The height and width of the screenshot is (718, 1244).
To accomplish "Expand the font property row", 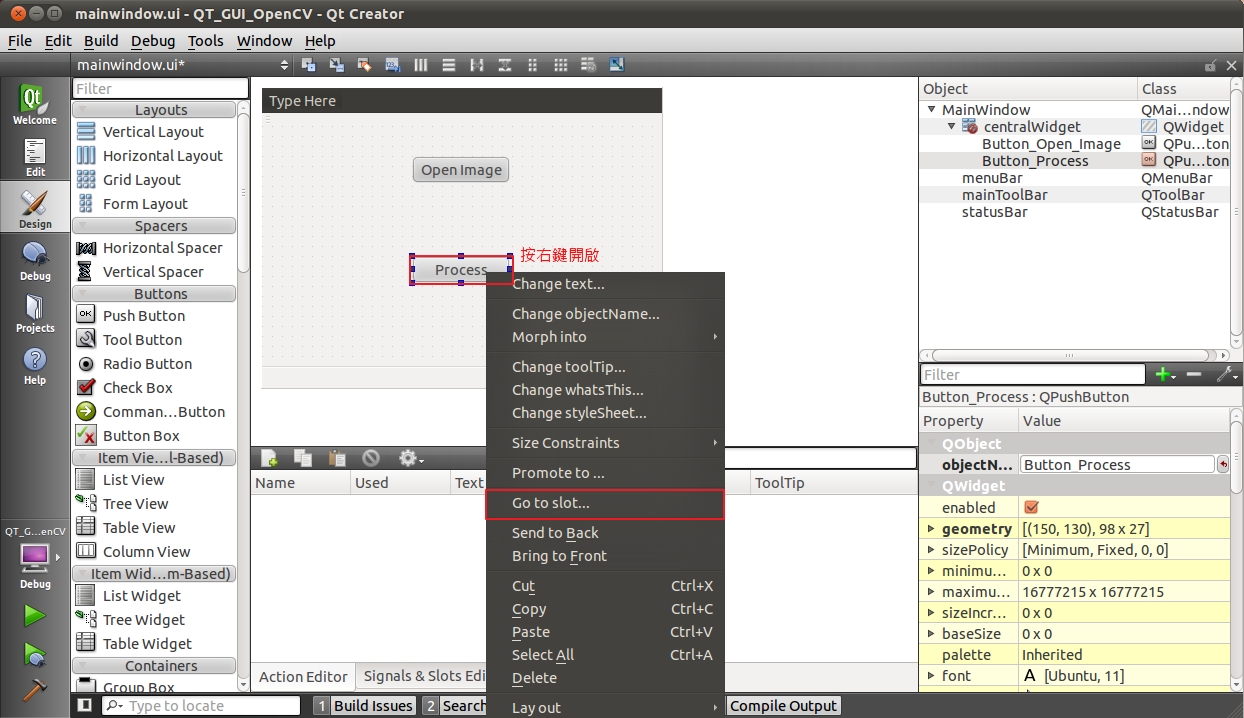I will [x=932, y=676].
